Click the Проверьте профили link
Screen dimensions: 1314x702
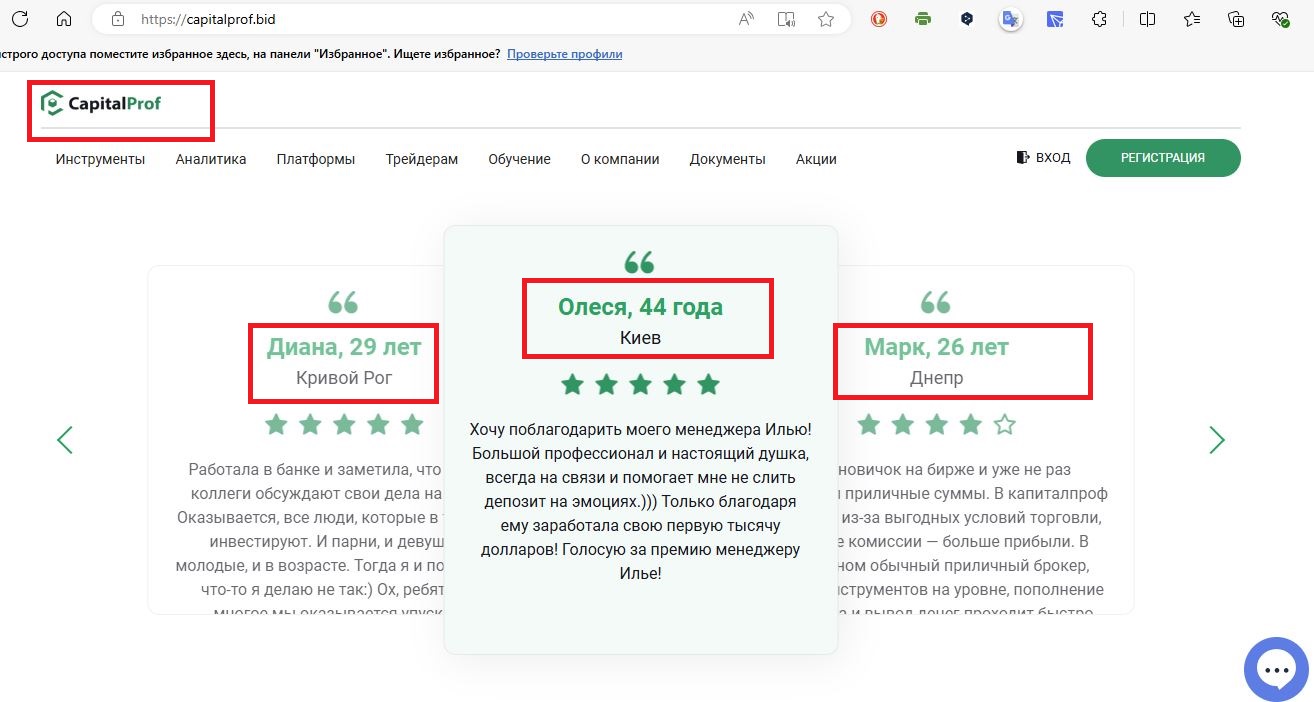point(564,54)
